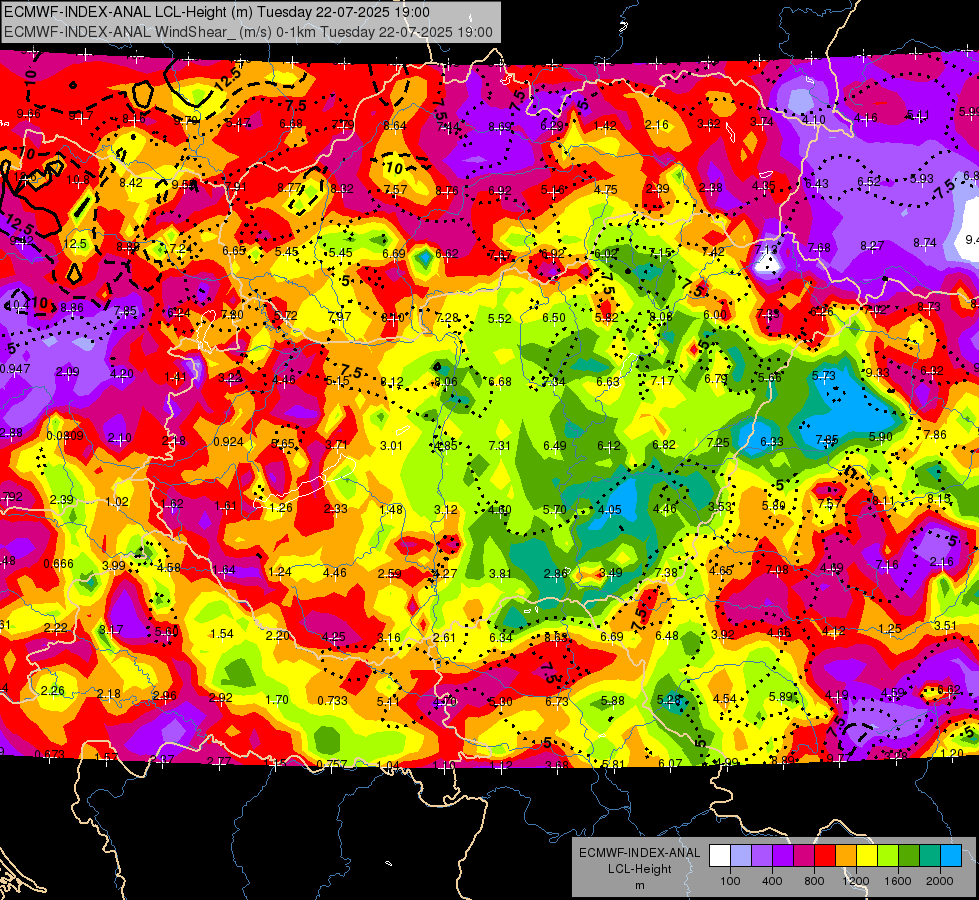Image resolution: width=979 pixels, height=900 pixels.
Task: Click the '5.52' wind shear value
Action: (499, 319)
